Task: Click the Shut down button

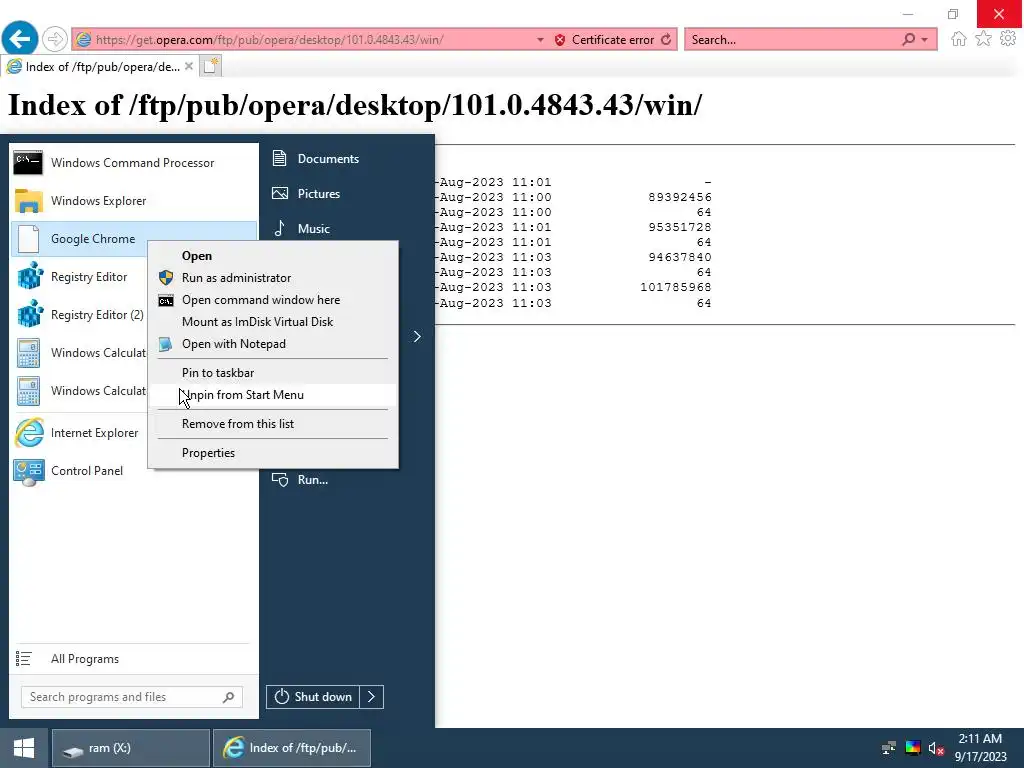Action: [313, 697]
